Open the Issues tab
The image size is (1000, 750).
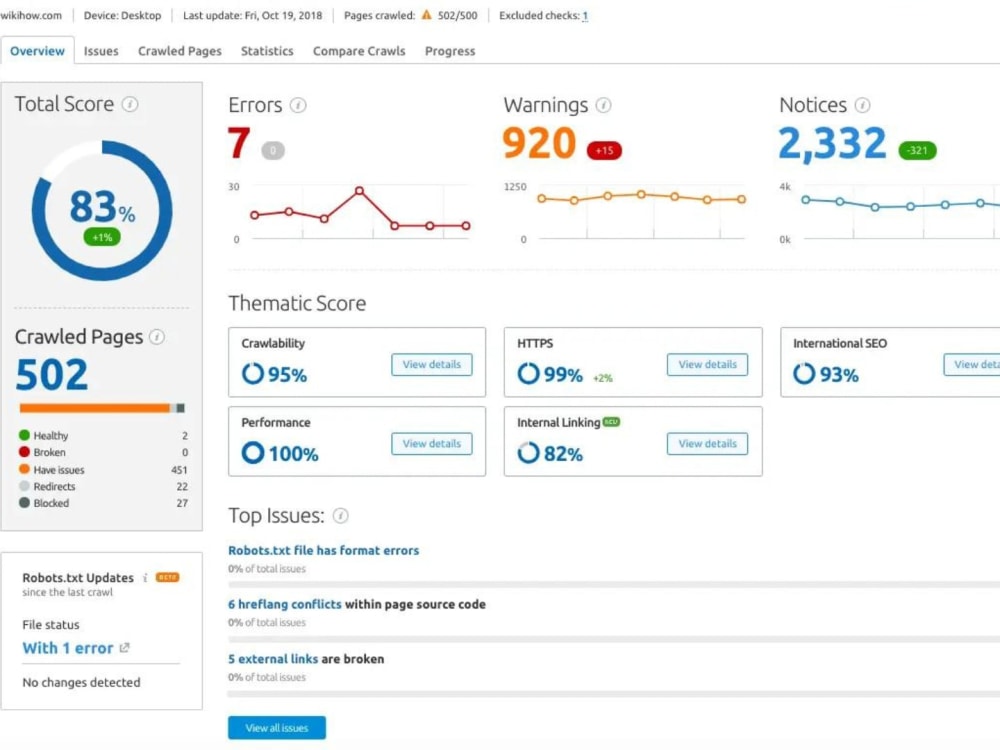pyautogui.click(x=101, y=51)
